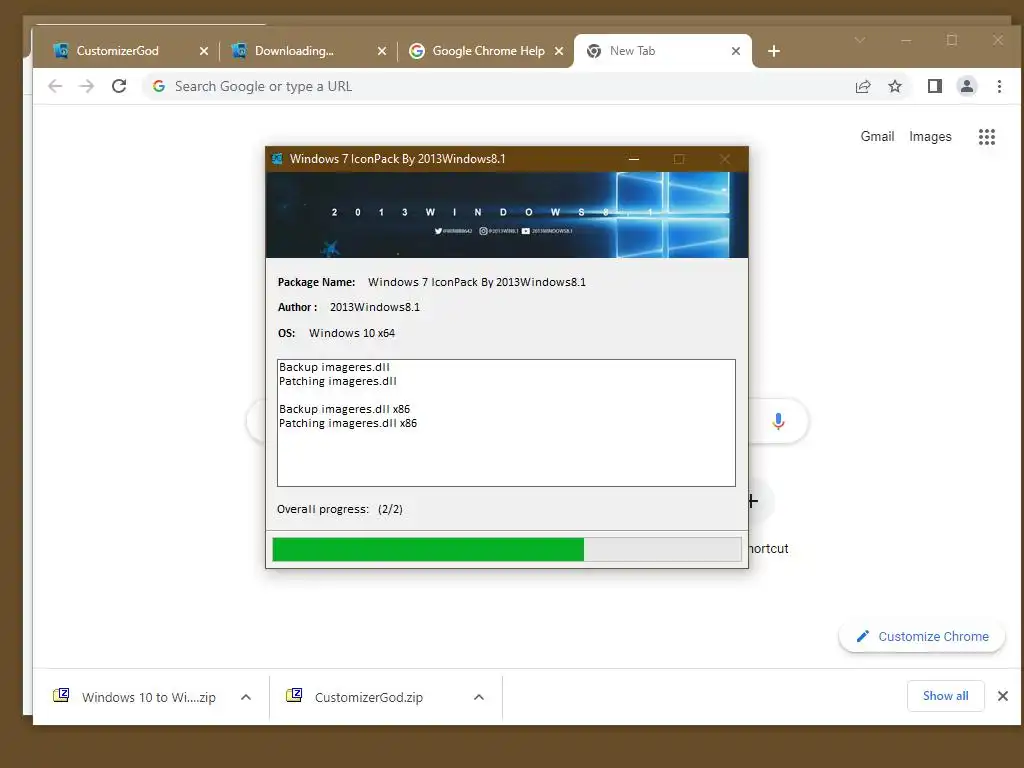Expand options for CustomizerGod.zip download

click(x=479, y=697)
